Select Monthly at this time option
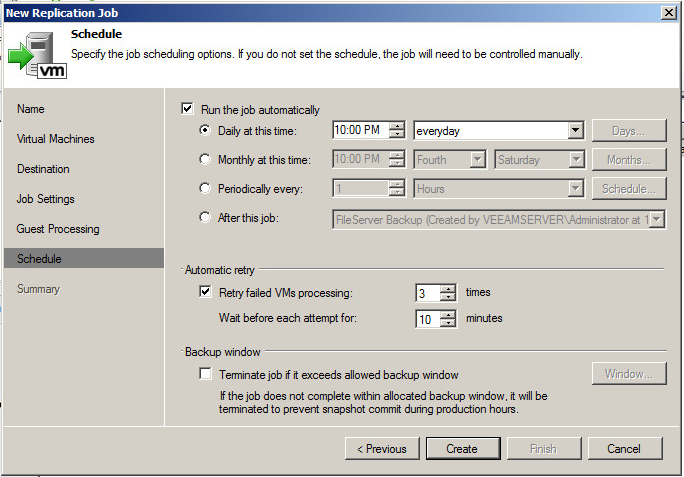Image resolution: width=684 pixels, height=477 pixels. [x=205, y=159]
